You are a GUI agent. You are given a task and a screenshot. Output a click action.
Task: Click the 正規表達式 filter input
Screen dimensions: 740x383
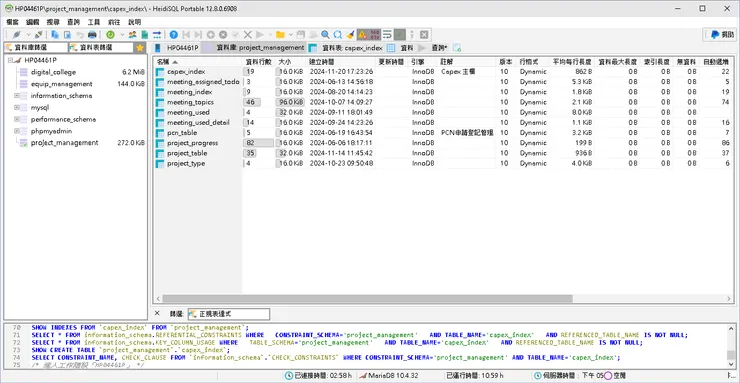coord(229,314)
